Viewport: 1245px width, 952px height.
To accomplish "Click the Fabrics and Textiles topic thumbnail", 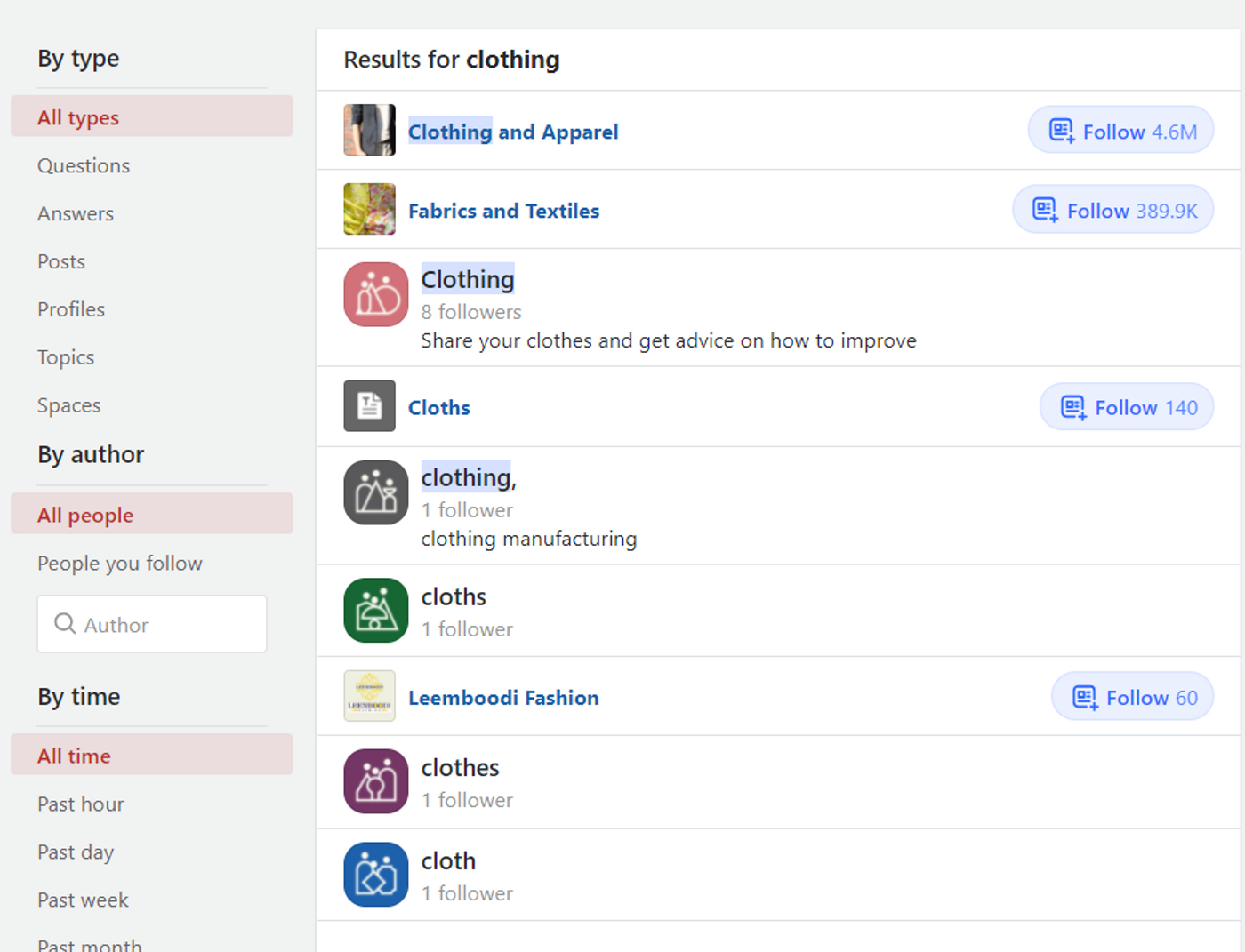I will point(369,209).
